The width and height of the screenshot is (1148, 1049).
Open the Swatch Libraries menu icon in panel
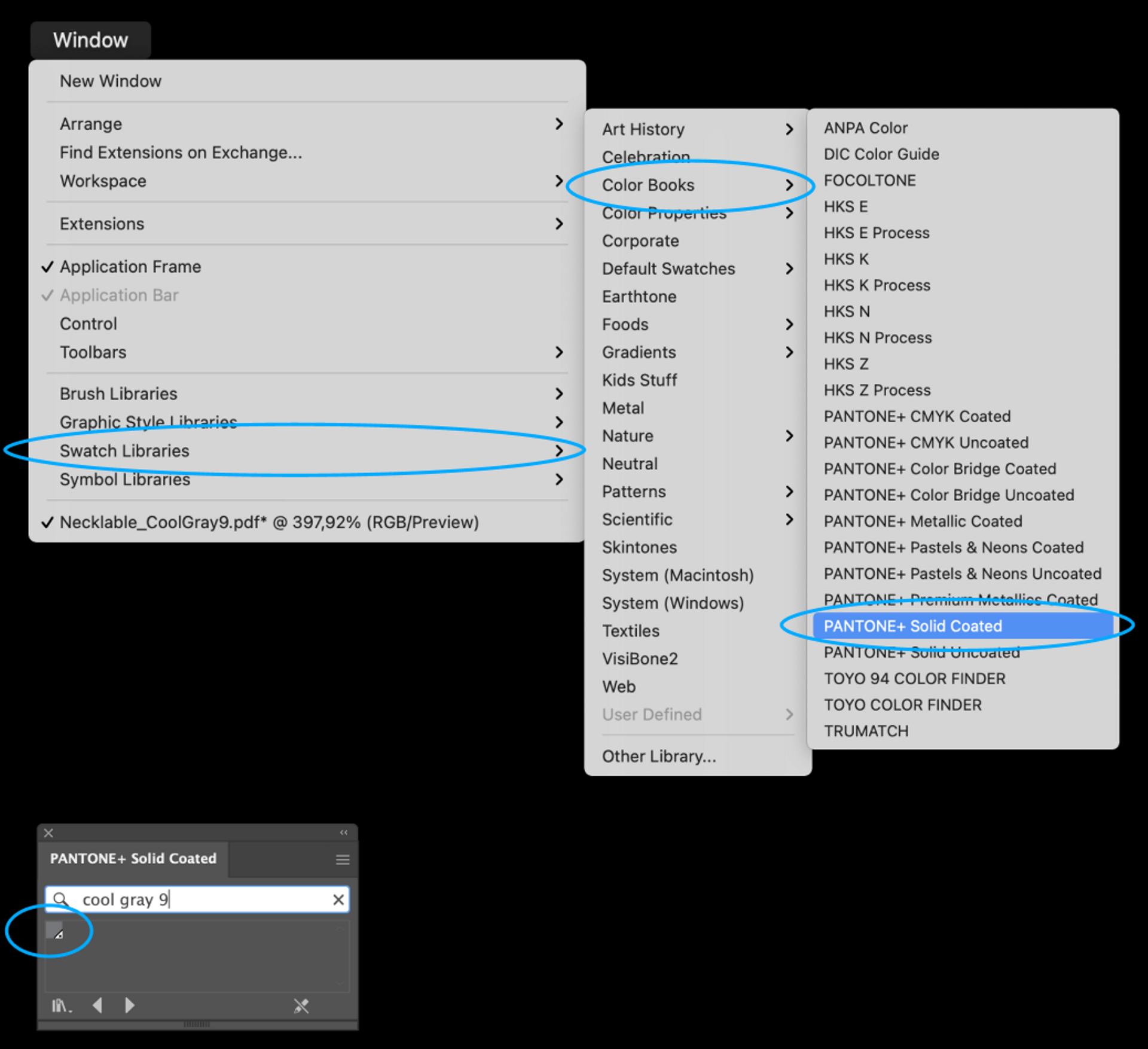click(60, 1005)
